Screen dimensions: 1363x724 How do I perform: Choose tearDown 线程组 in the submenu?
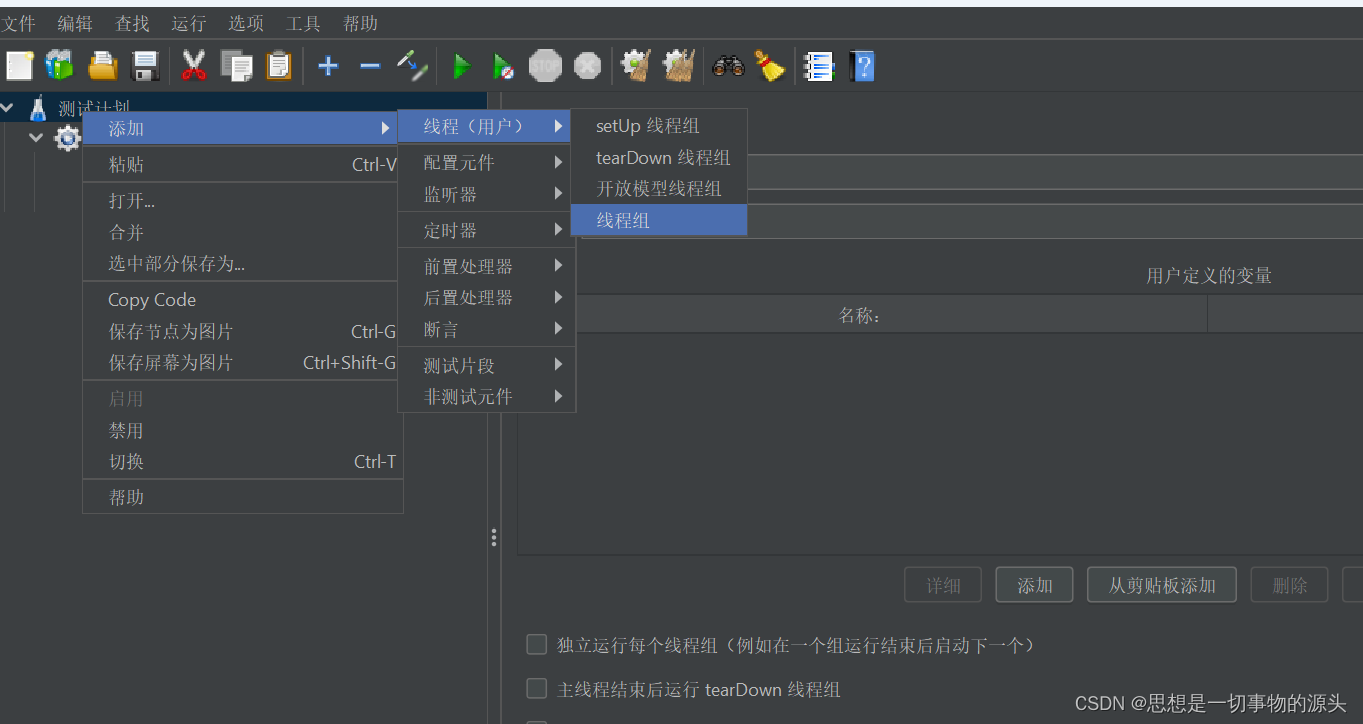coord(659,158)
